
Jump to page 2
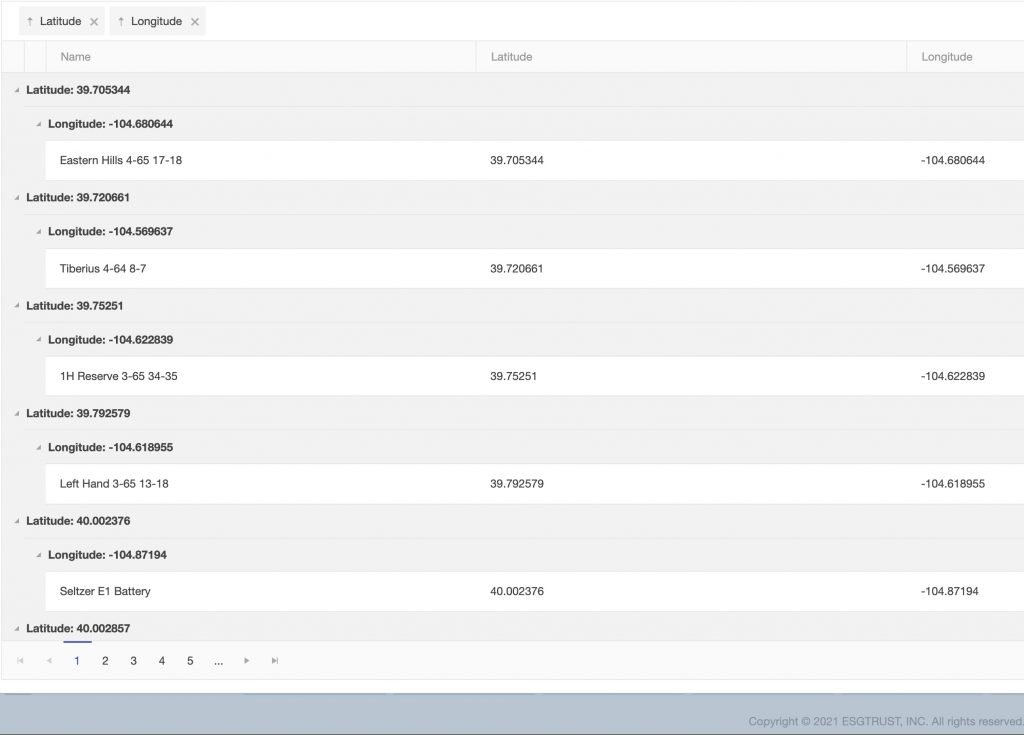(105, 661)
